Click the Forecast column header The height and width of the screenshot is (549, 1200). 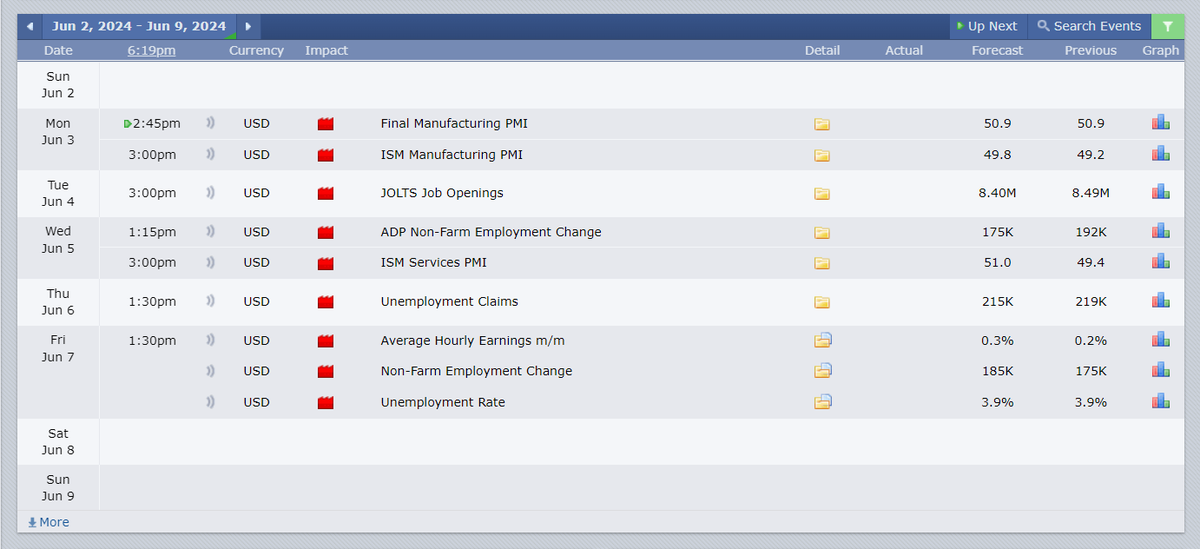(998, 50)
